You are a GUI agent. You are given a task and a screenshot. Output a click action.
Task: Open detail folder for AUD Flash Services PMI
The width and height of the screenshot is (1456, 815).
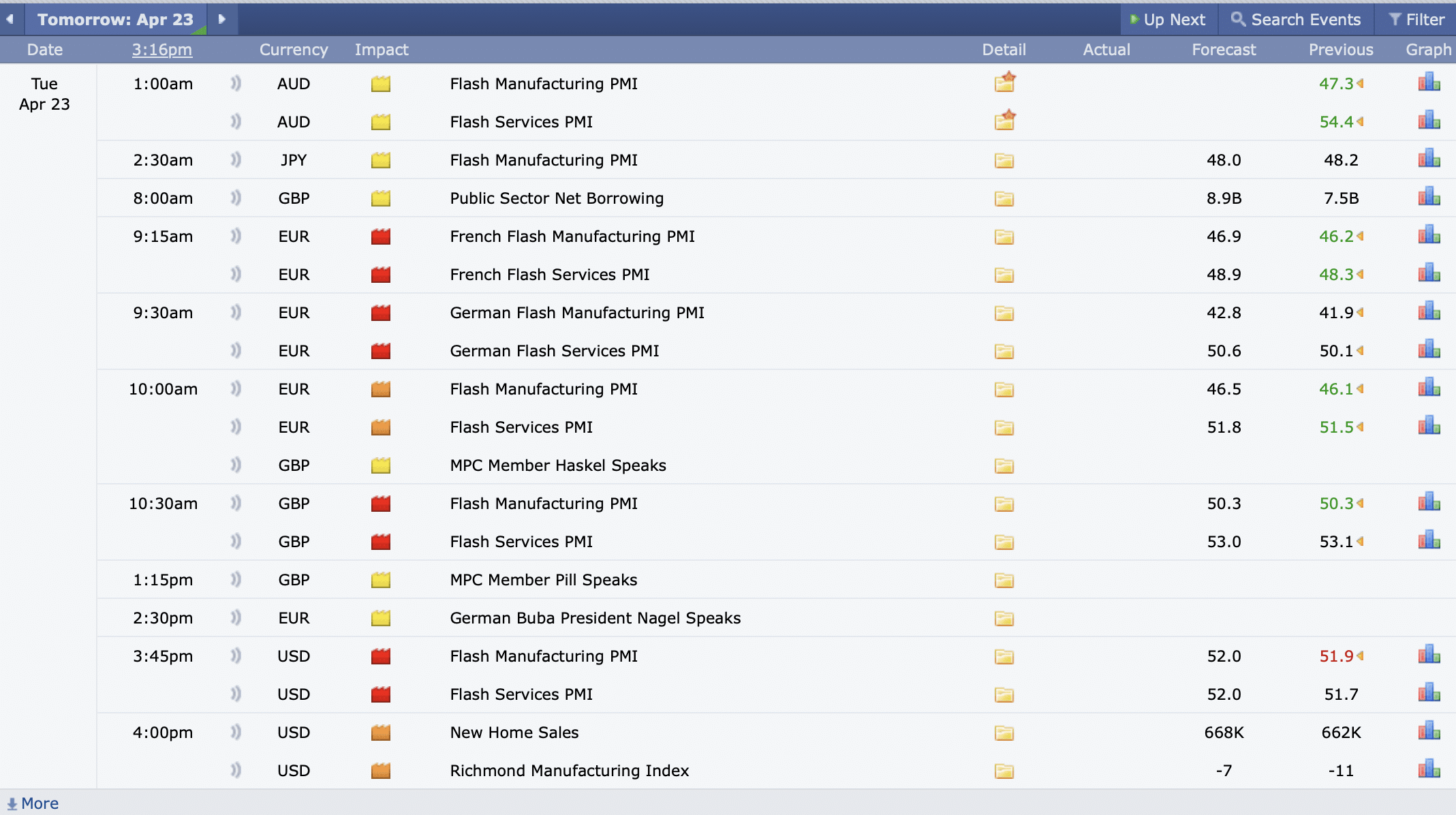click(1004, 121)
